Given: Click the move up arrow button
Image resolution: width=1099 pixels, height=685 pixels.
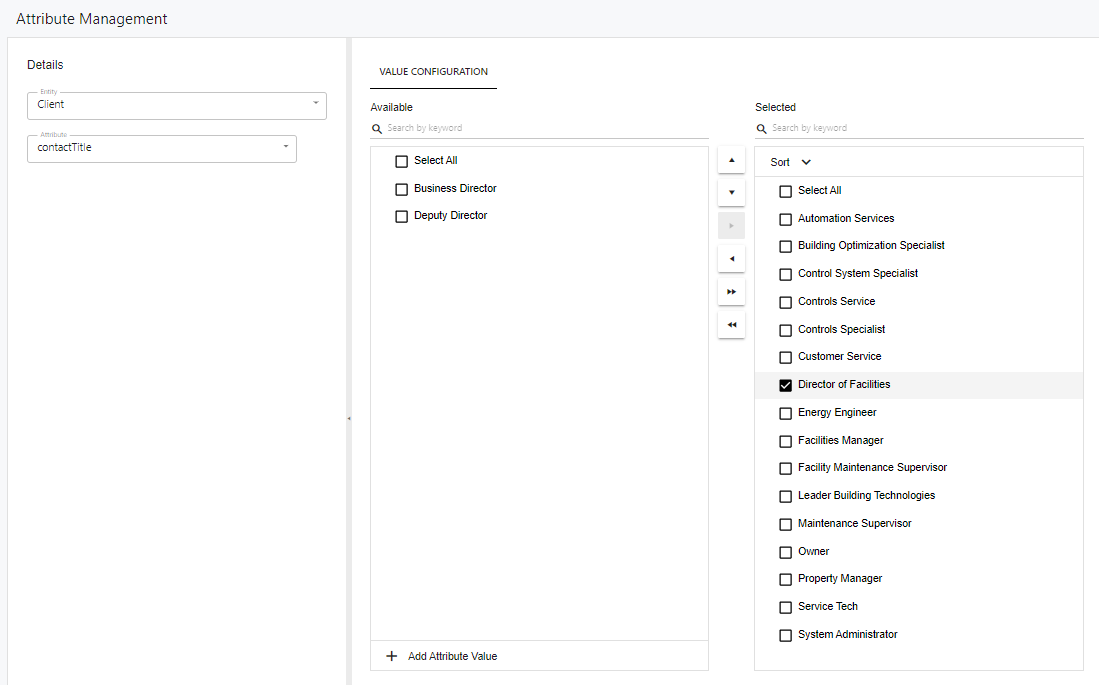Looking at the screenshot, I should [731, 160].
